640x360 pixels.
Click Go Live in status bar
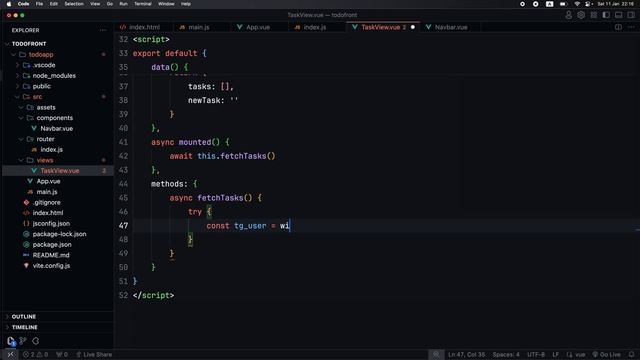point(607,354)
